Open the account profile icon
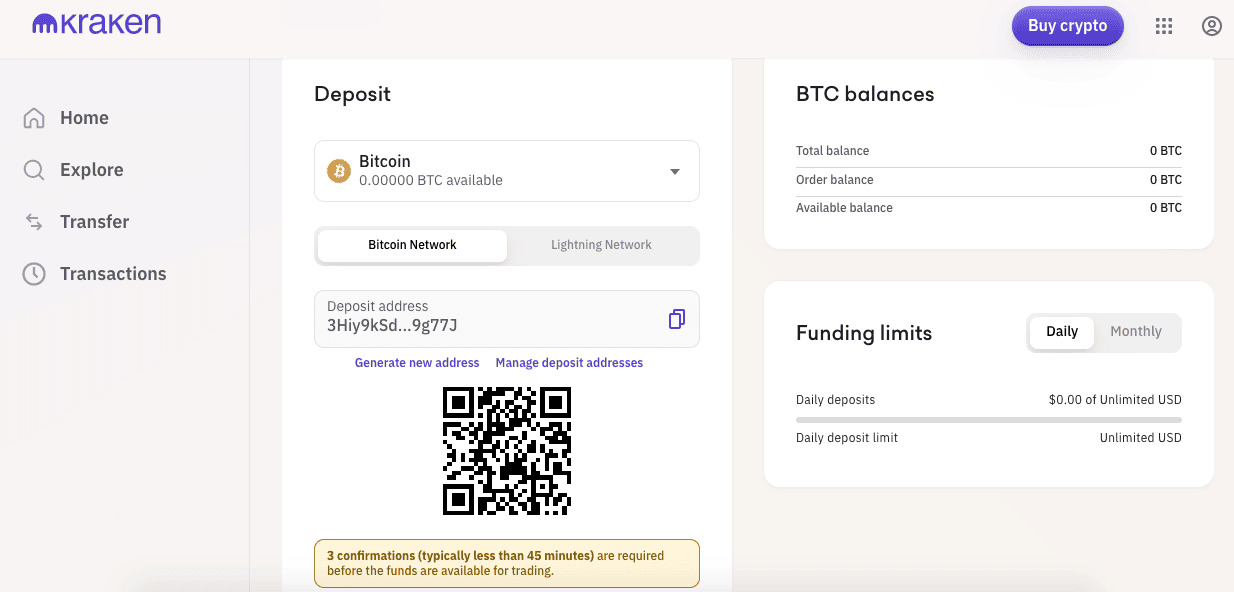This screenshot has width=1234, height=592. 1212,26
